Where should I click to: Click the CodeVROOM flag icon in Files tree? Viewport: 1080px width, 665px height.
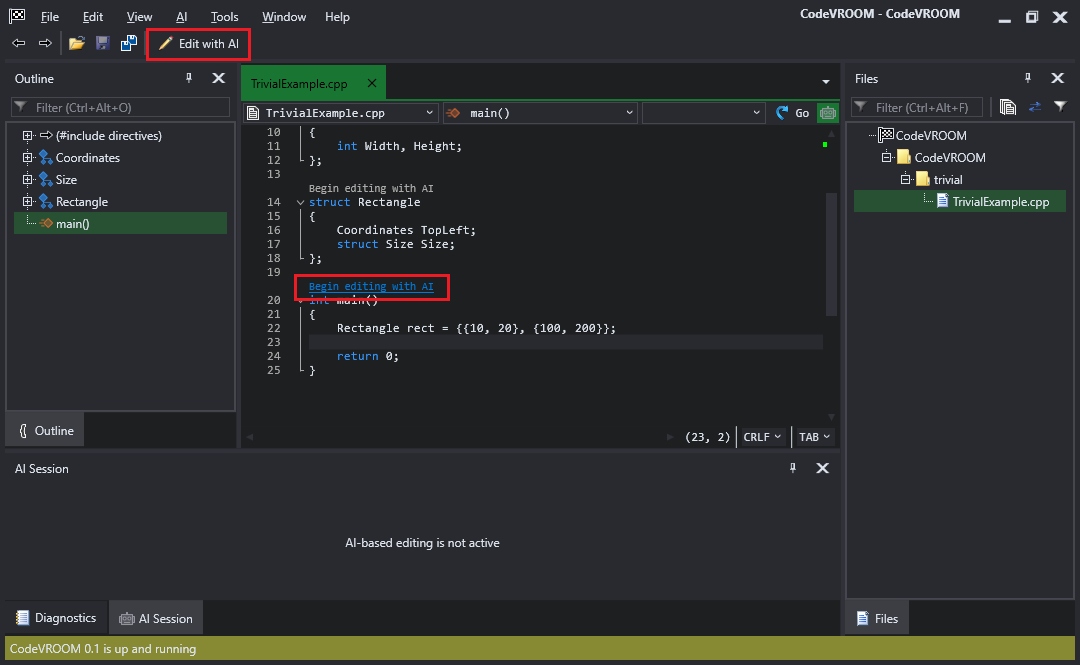click(x=886, y=135)
